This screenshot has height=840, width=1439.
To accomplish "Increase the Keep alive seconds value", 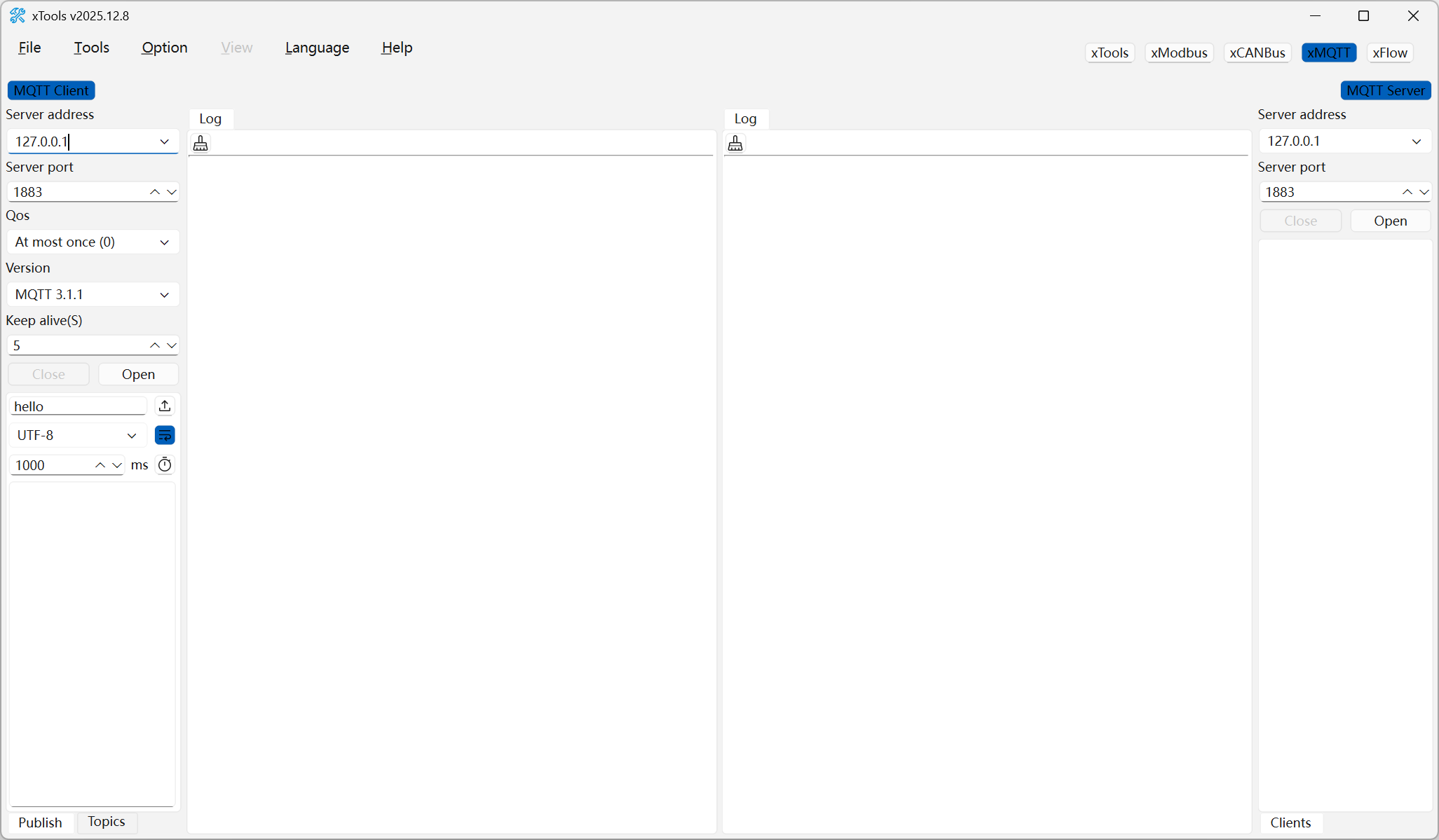I will 155,345.
